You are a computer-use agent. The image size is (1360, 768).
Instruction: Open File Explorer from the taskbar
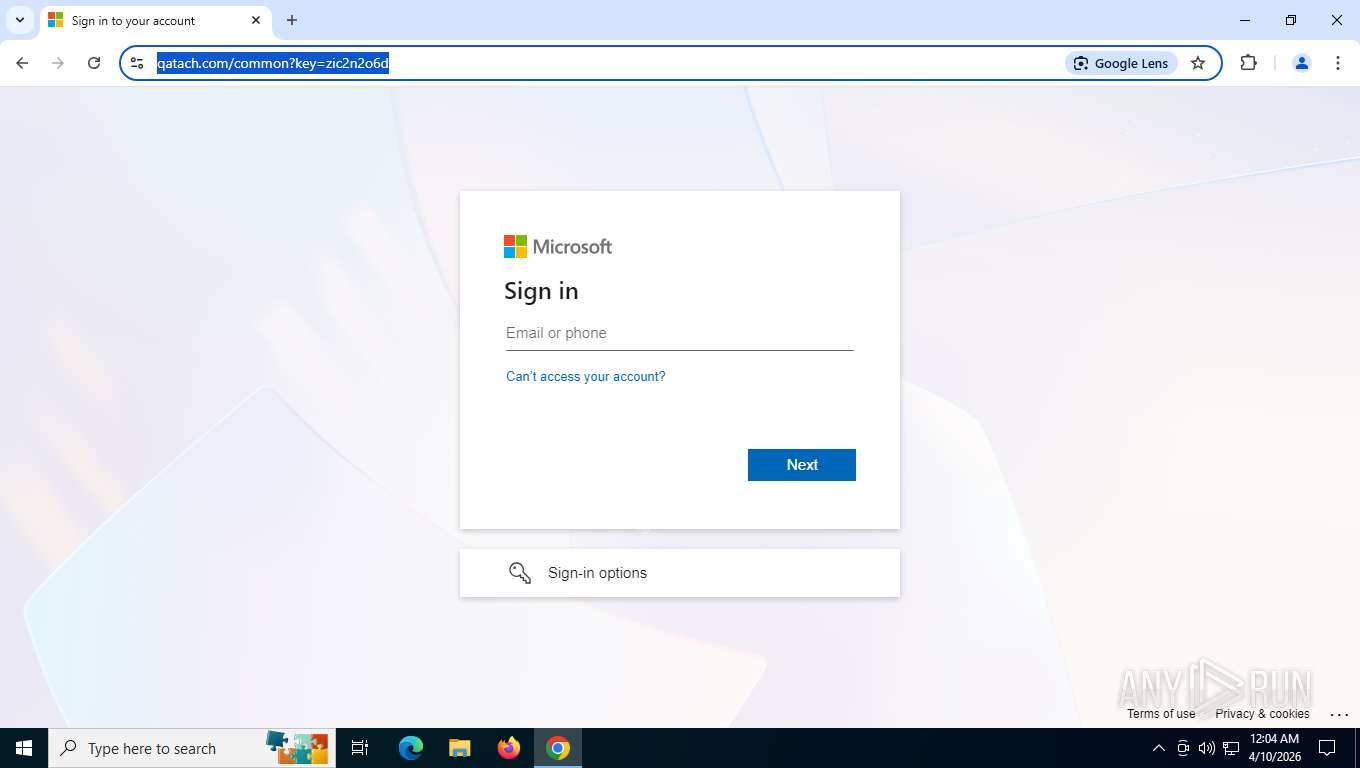[460, 748]
